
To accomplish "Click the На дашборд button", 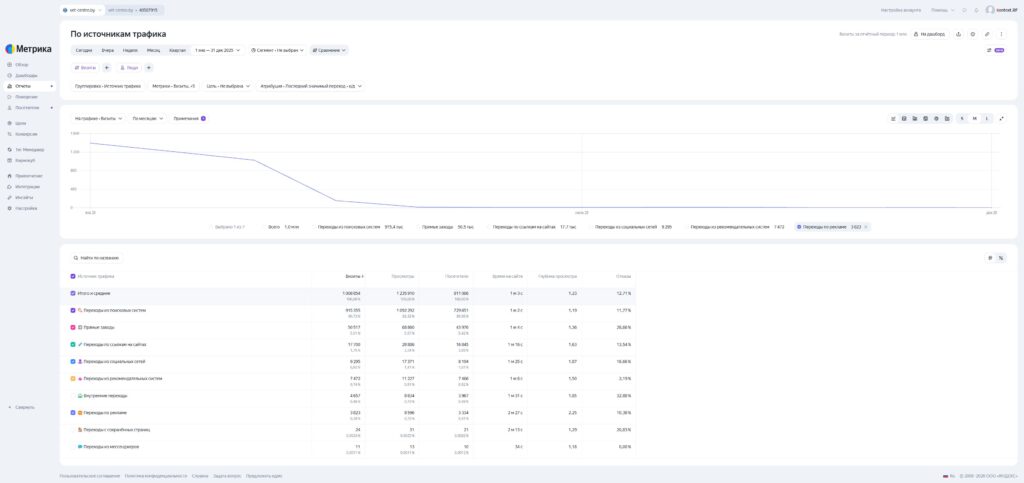I will coord(930,34).
